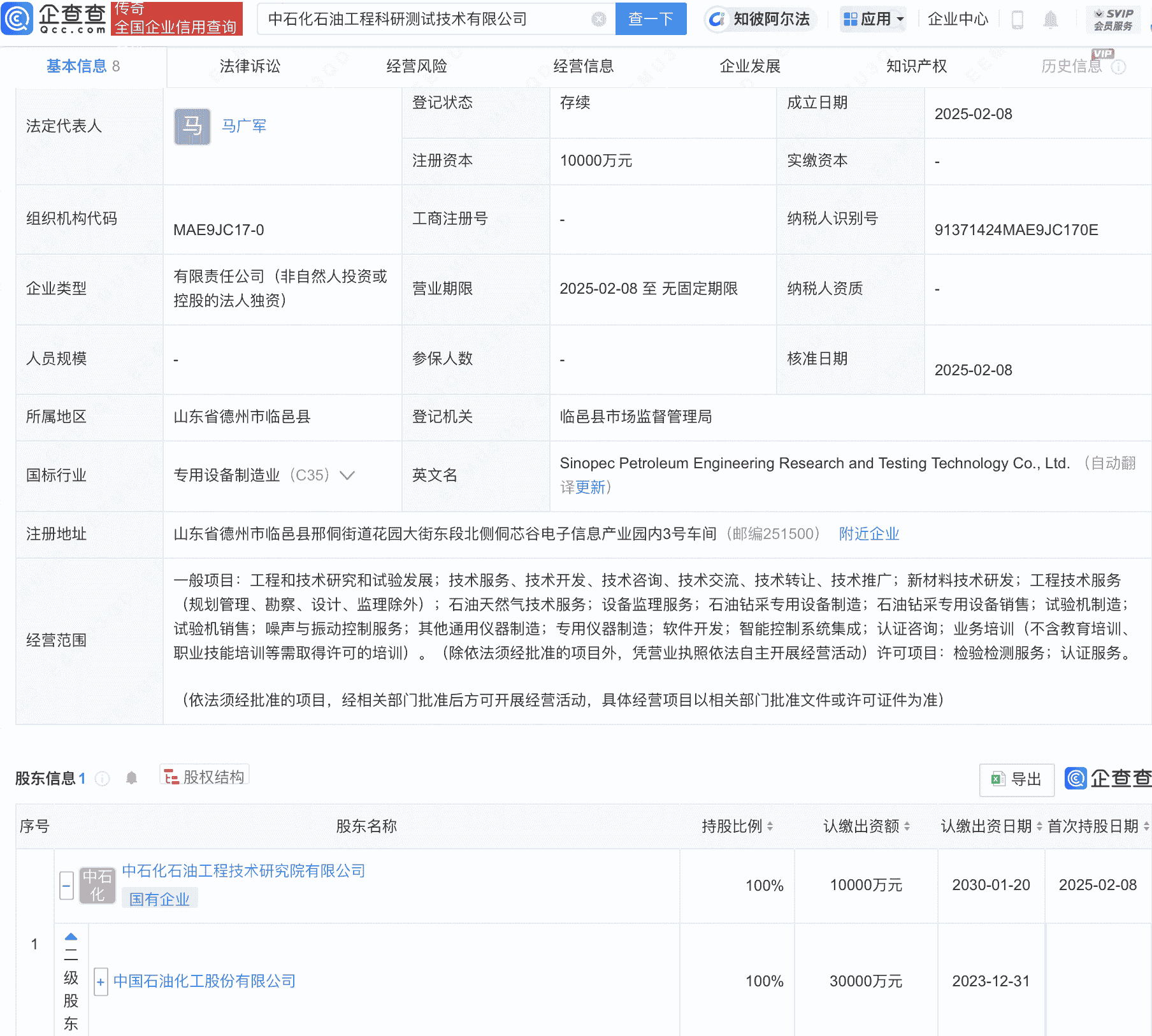The image size is (1152, 1036).
Task: Click the 附近企业 link
Action: [x=868, y=534]
